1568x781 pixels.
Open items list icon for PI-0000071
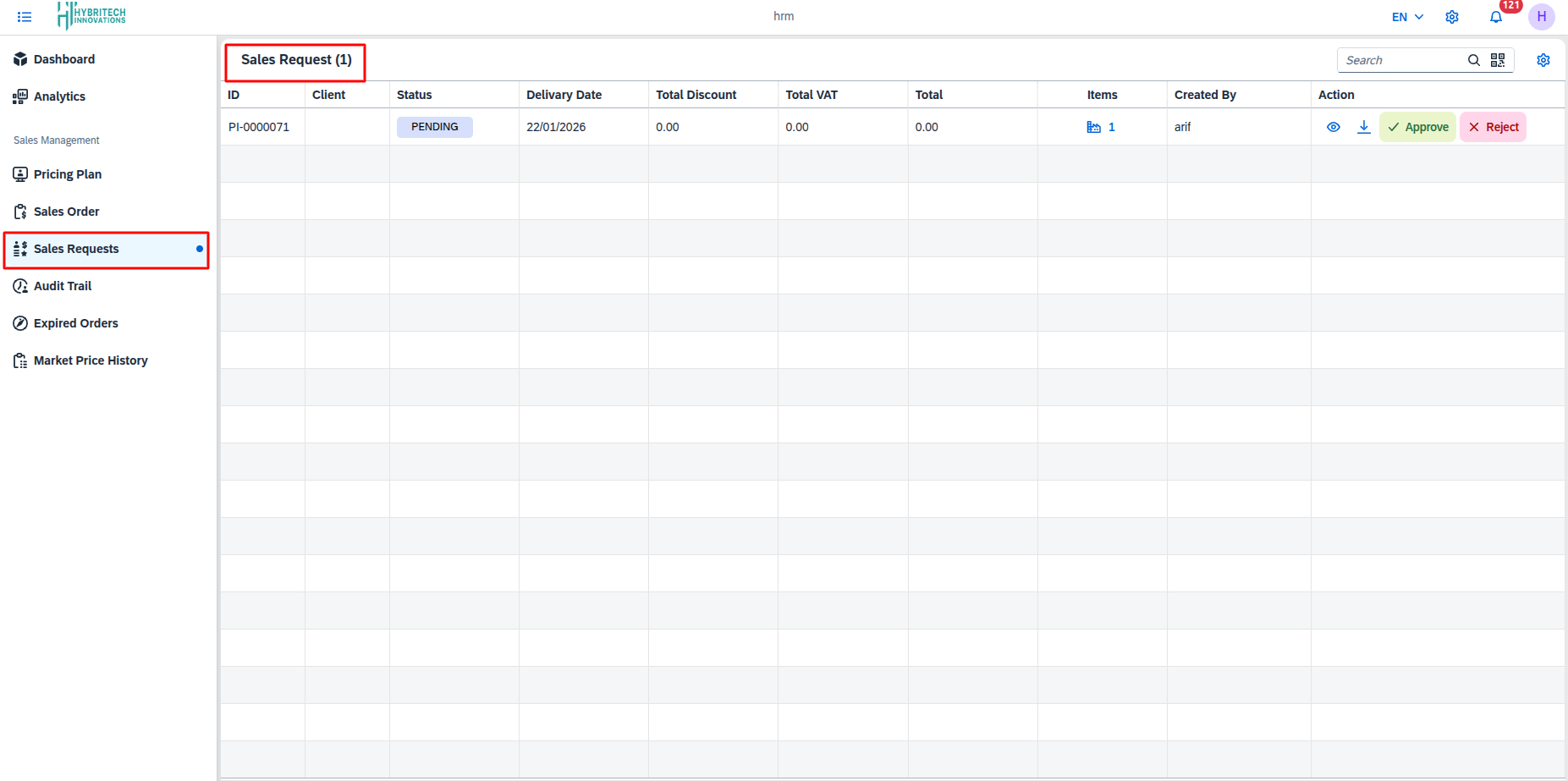click(1093, 127)
